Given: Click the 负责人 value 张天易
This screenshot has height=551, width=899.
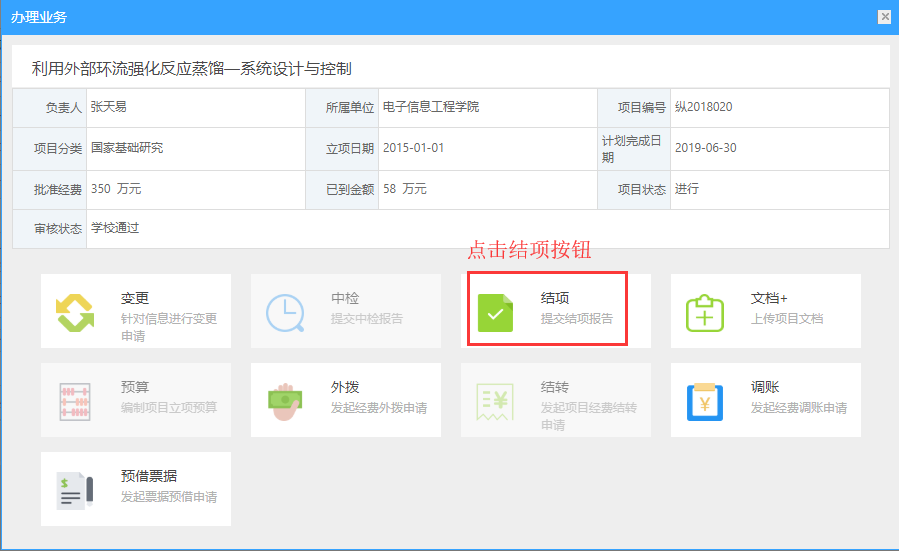Looking at the screenshot, I should pos(108,106).
